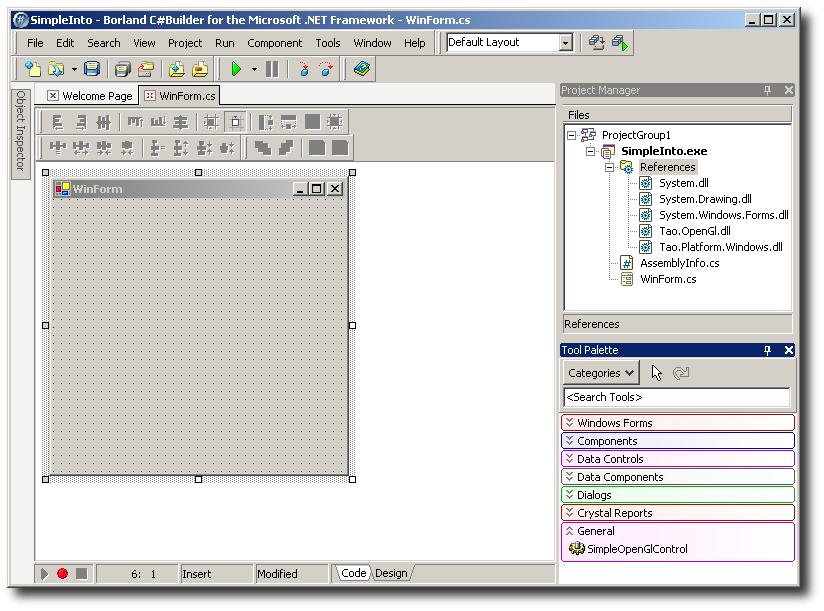The width and height of the screenshot is (824, 611).
Task: Click Make Horizontal Spacing Equal icon
Action: (x=57, y=148)
